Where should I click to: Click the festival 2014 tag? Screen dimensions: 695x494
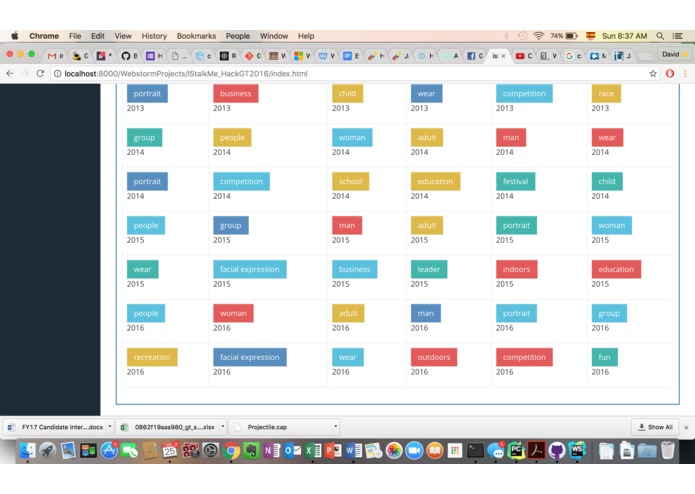(515, 181)
